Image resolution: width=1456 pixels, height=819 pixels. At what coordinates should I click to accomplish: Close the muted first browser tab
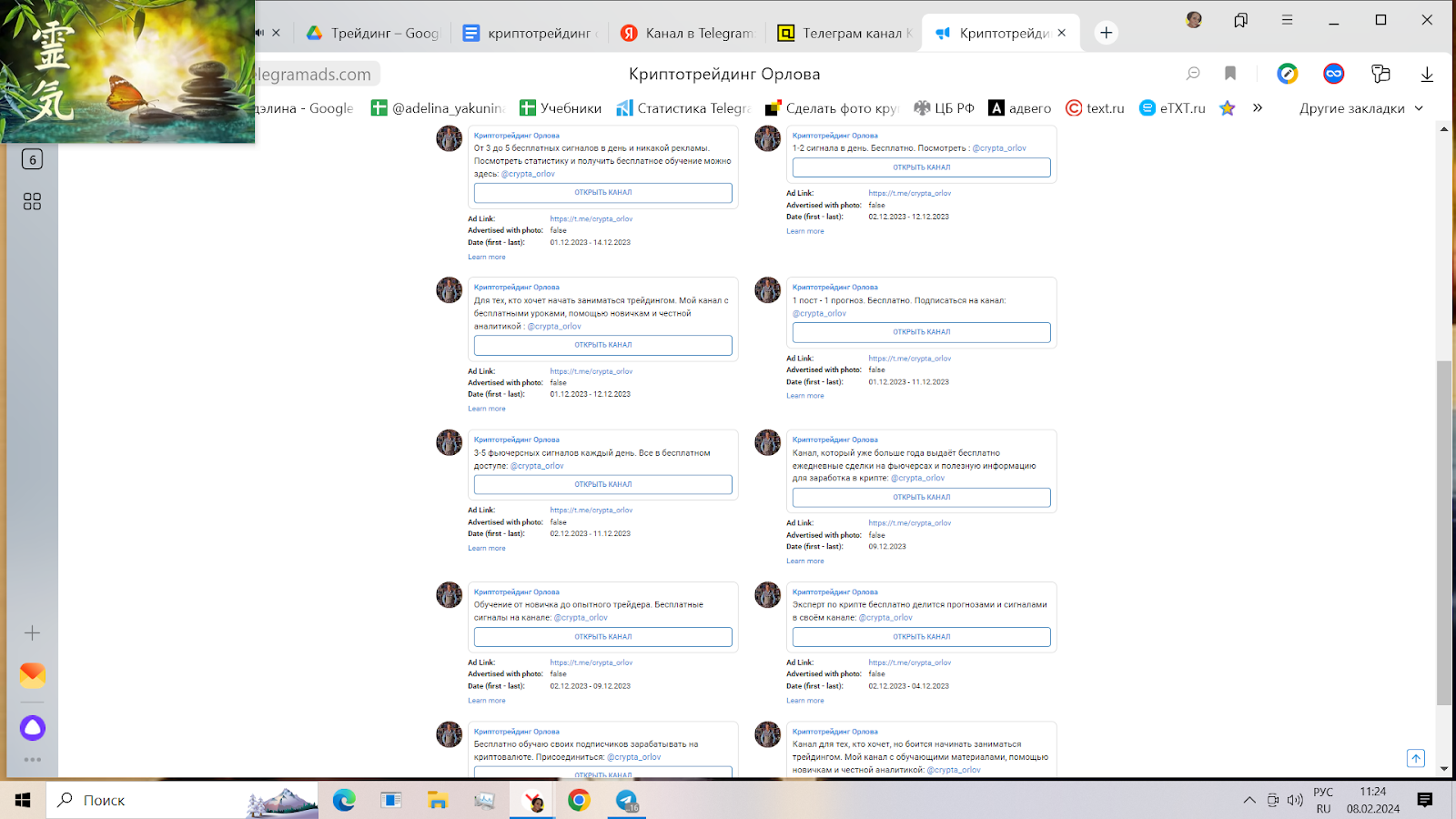[x=276, y=33]
